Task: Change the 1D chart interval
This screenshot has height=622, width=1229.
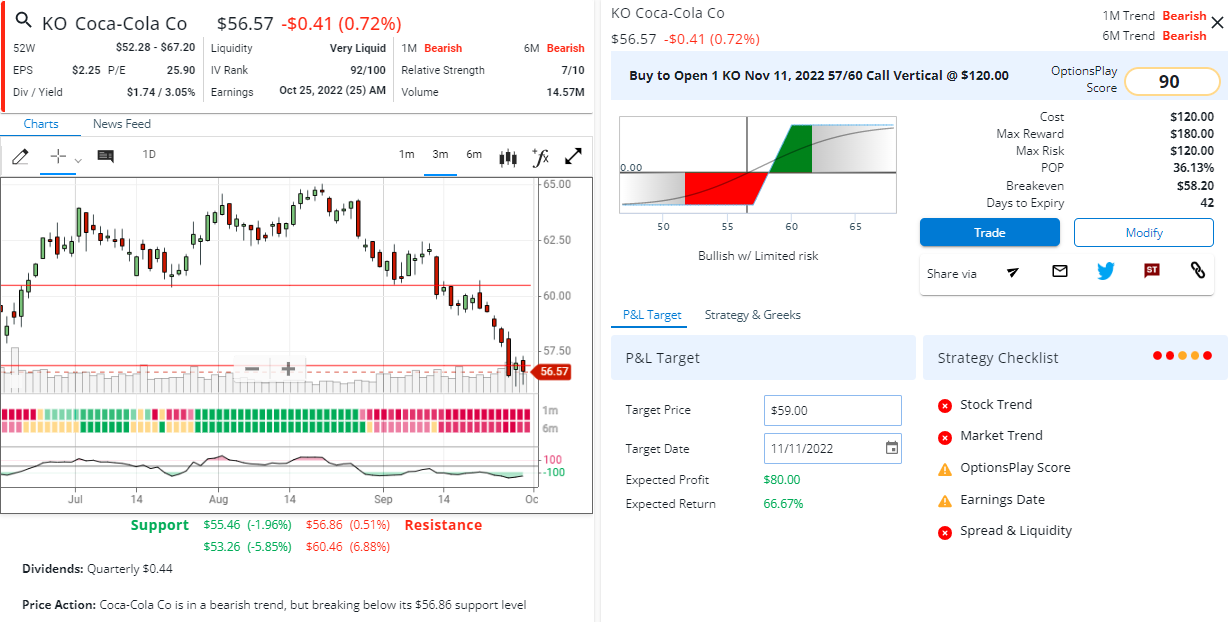Action: click(149, 154)
